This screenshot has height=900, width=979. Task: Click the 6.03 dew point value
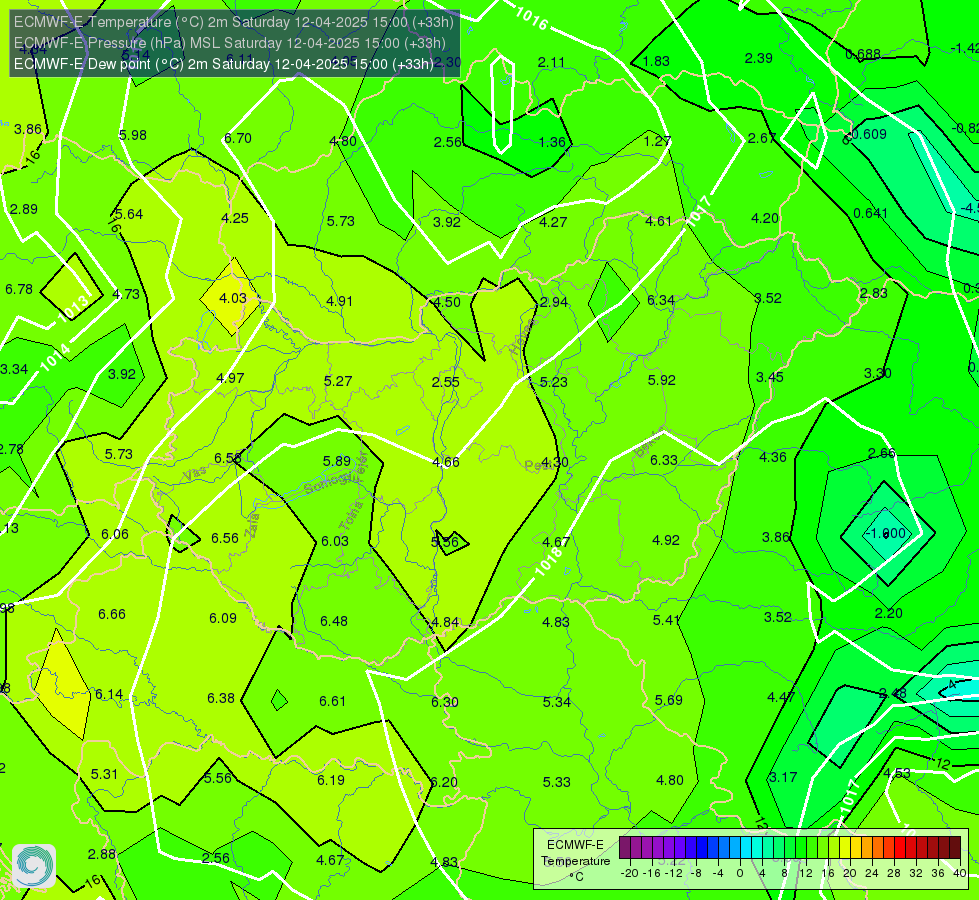pos(335,541)
